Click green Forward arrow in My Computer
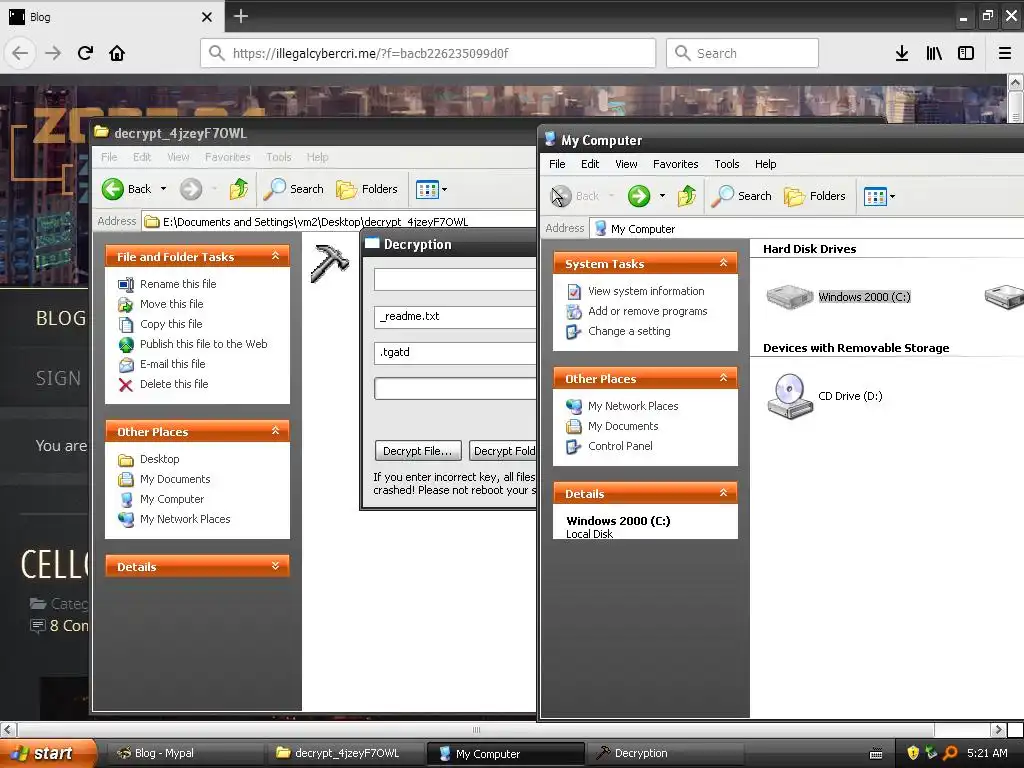1024x768 pixels. (x=639, y=196)
